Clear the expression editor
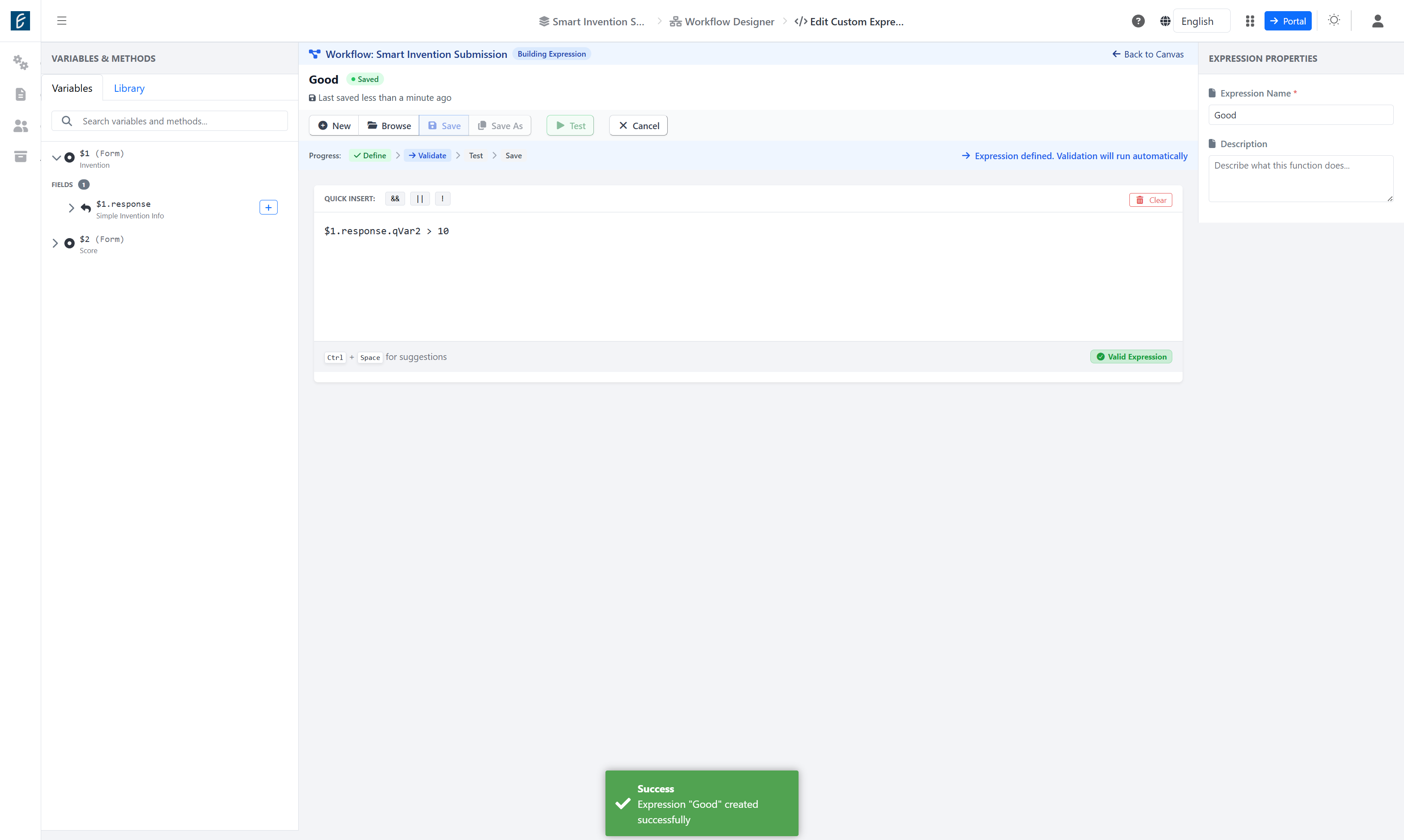The height and width of the screenshot is (840, 1404). (1150, 200)
